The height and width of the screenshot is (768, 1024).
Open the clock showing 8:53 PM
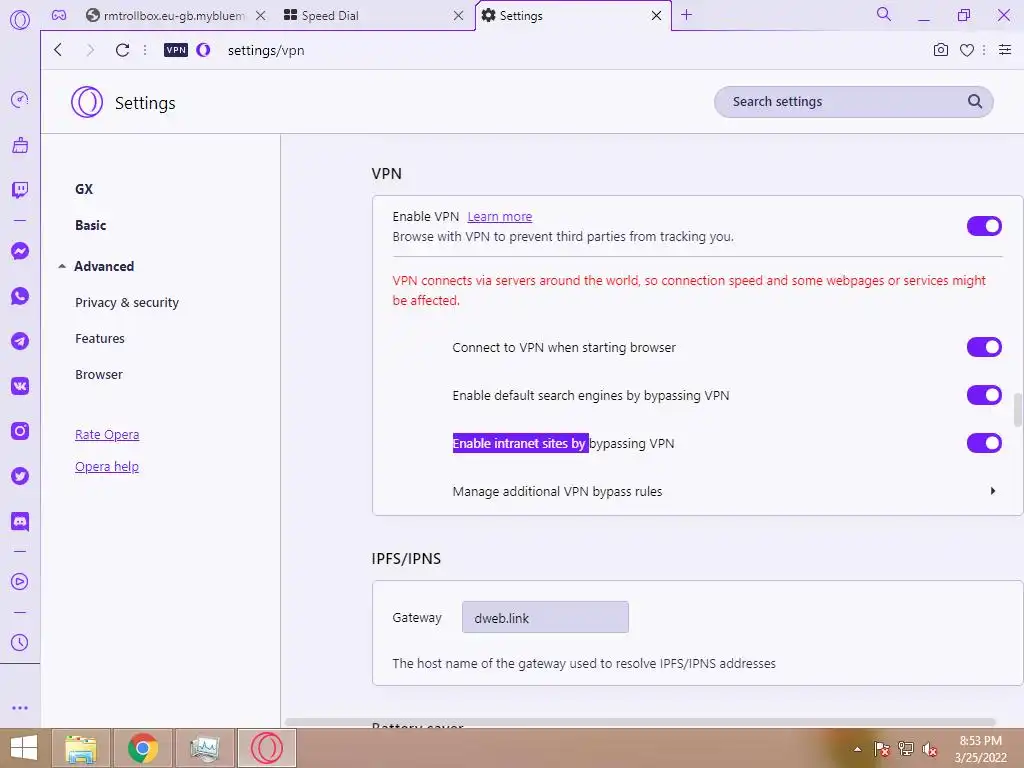[981, 749]
